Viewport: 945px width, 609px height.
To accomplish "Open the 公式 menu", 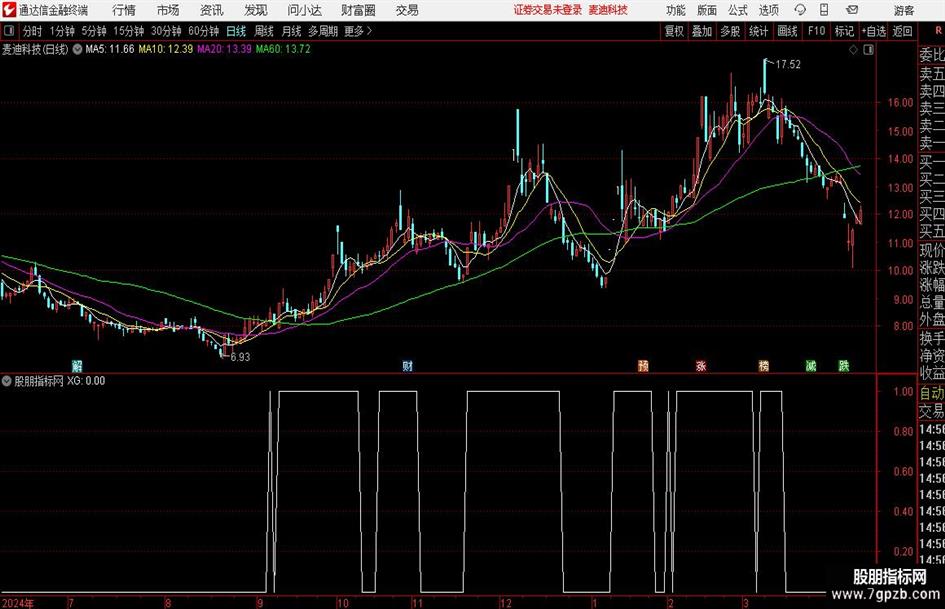I will click(738, 10).
